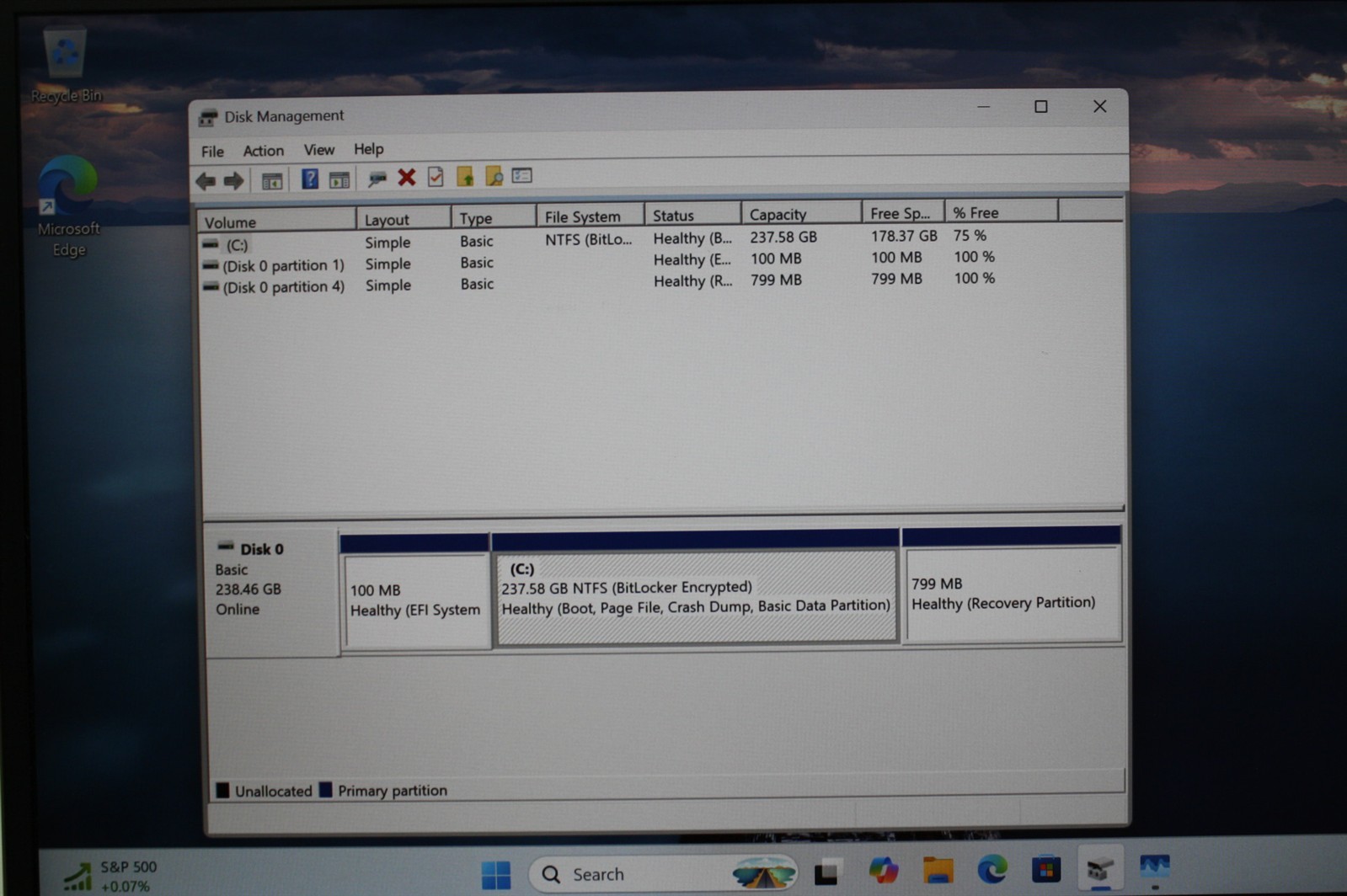The width and height of the screenshot is (1347, 896).
Task: Click the yellow page with green up-arrow icon
Action: (x=465, y=176)
